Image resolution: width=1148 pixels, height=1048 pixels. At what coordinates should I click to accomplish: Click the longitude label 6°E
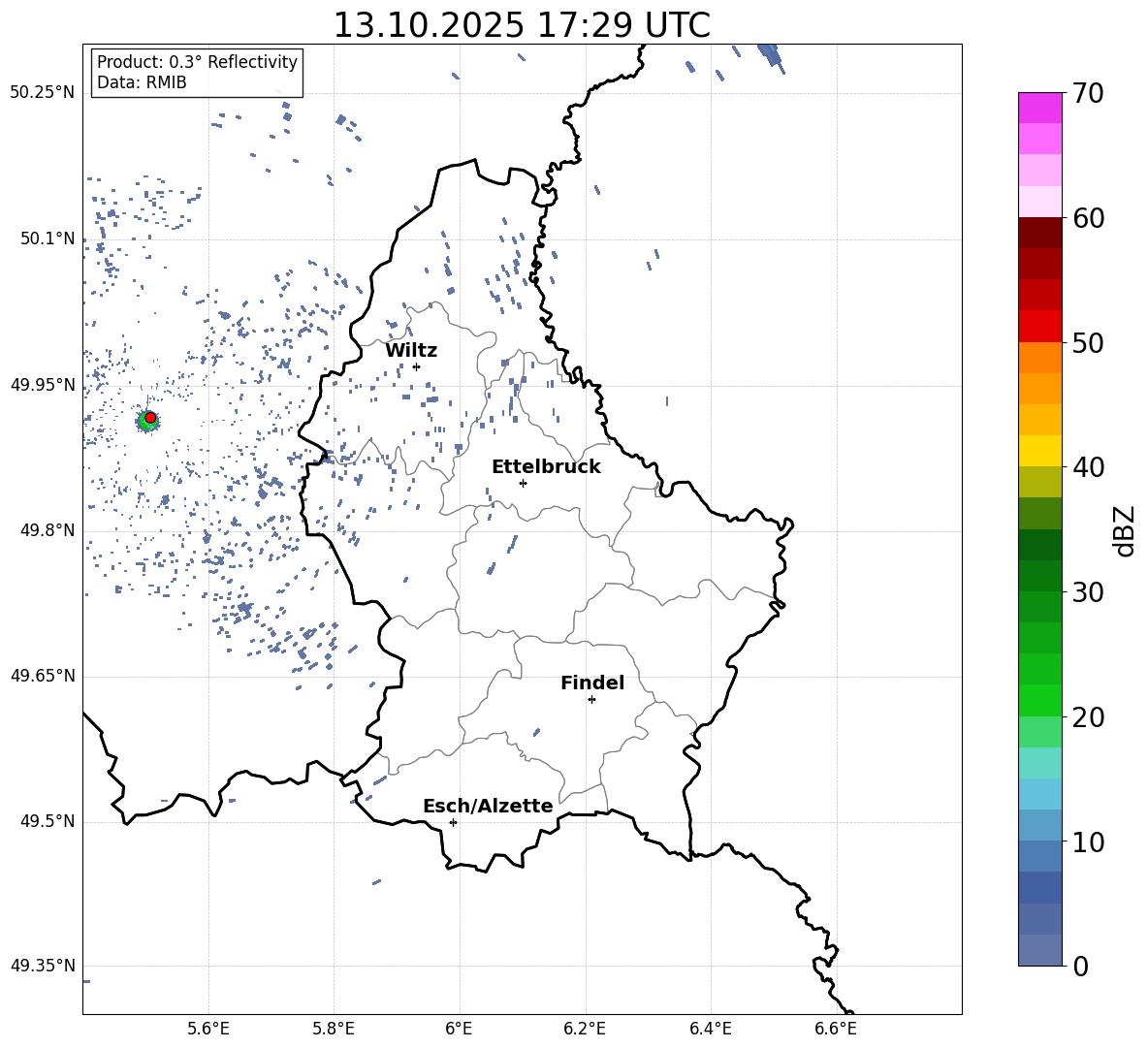[459, 1029]
